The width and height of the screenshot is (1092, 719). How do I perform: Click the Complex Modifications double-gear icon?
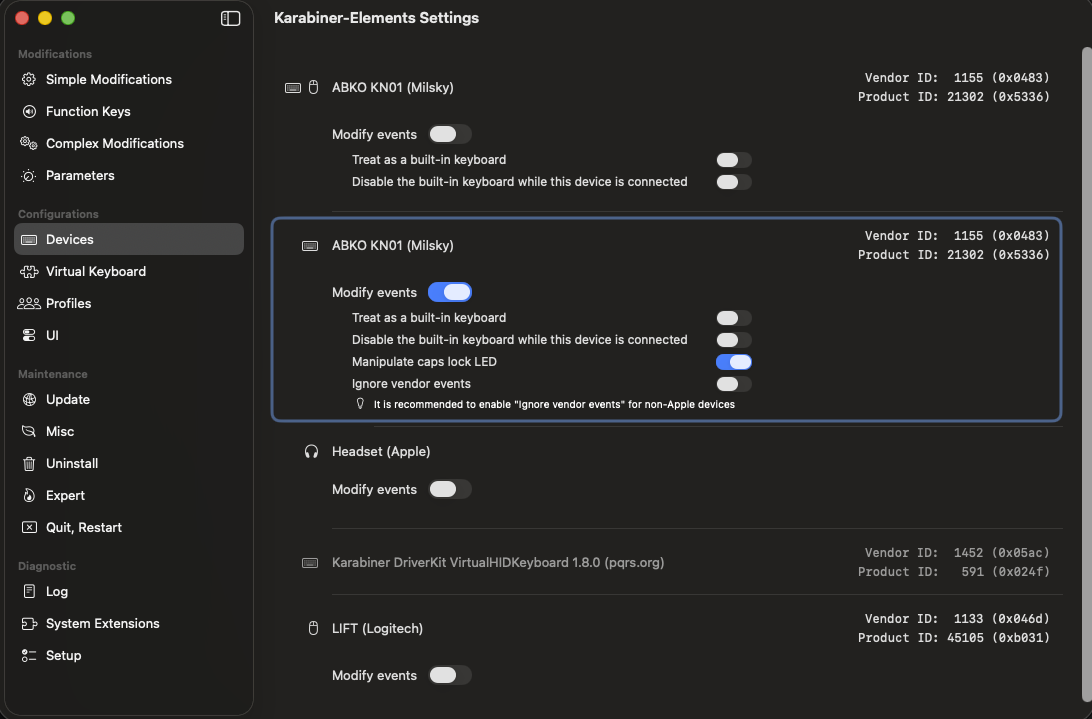[x=29, y=144]
